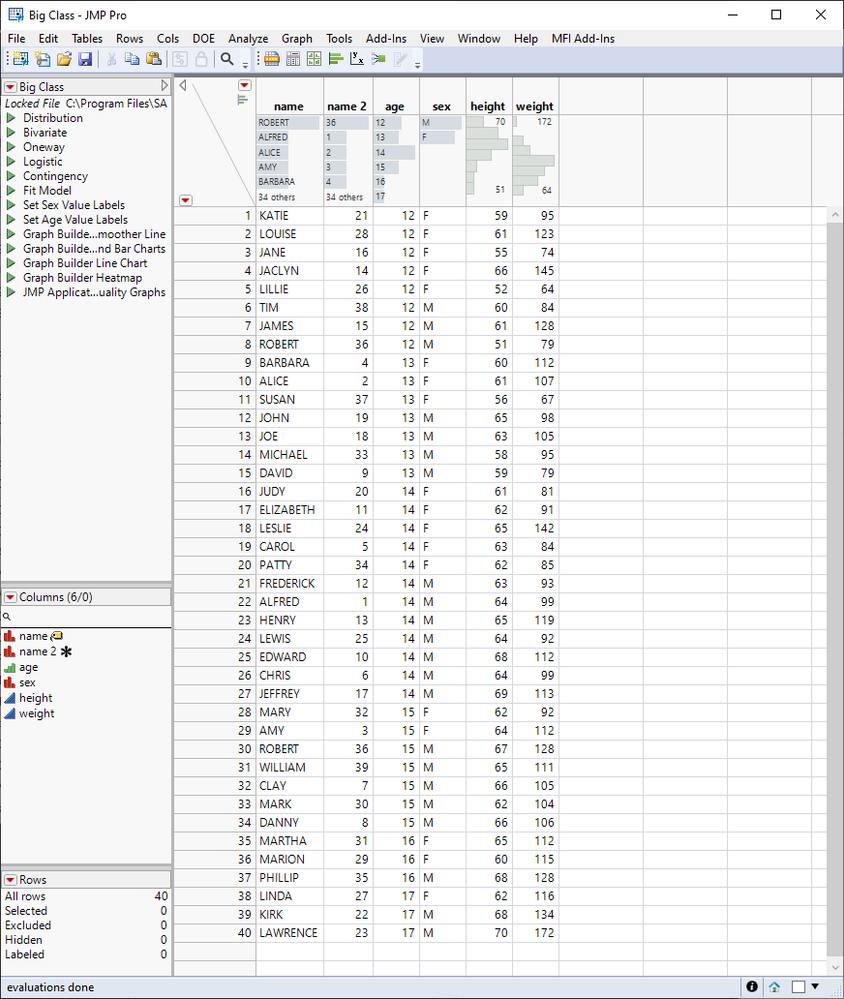Image resolution: width=844 pixels, height=999 pixels.
Task: Click the New Script toolbar icon
Action: pos(43,59)
